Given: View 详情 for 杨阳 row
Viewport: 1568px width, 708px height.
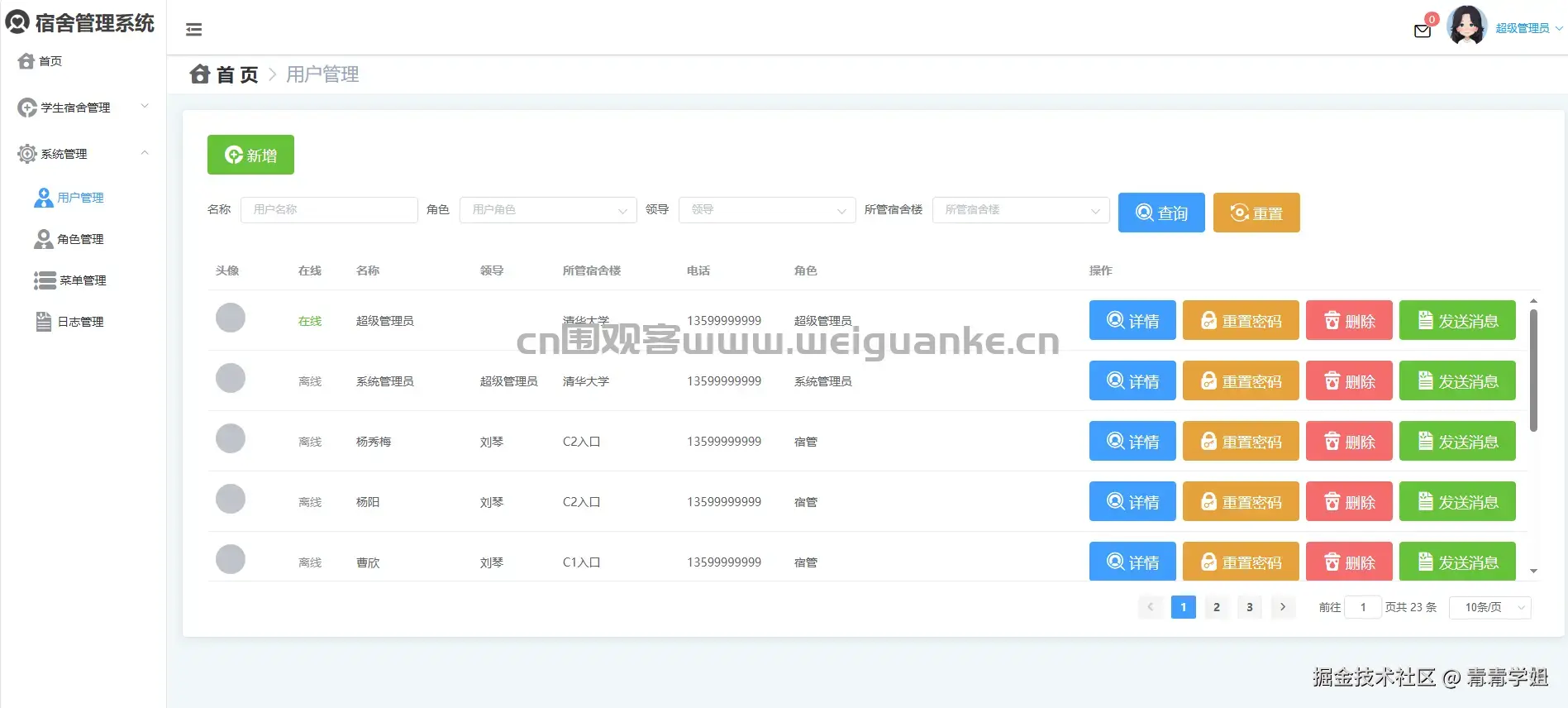Looking at the screenshot, I should click(1132, 501).
